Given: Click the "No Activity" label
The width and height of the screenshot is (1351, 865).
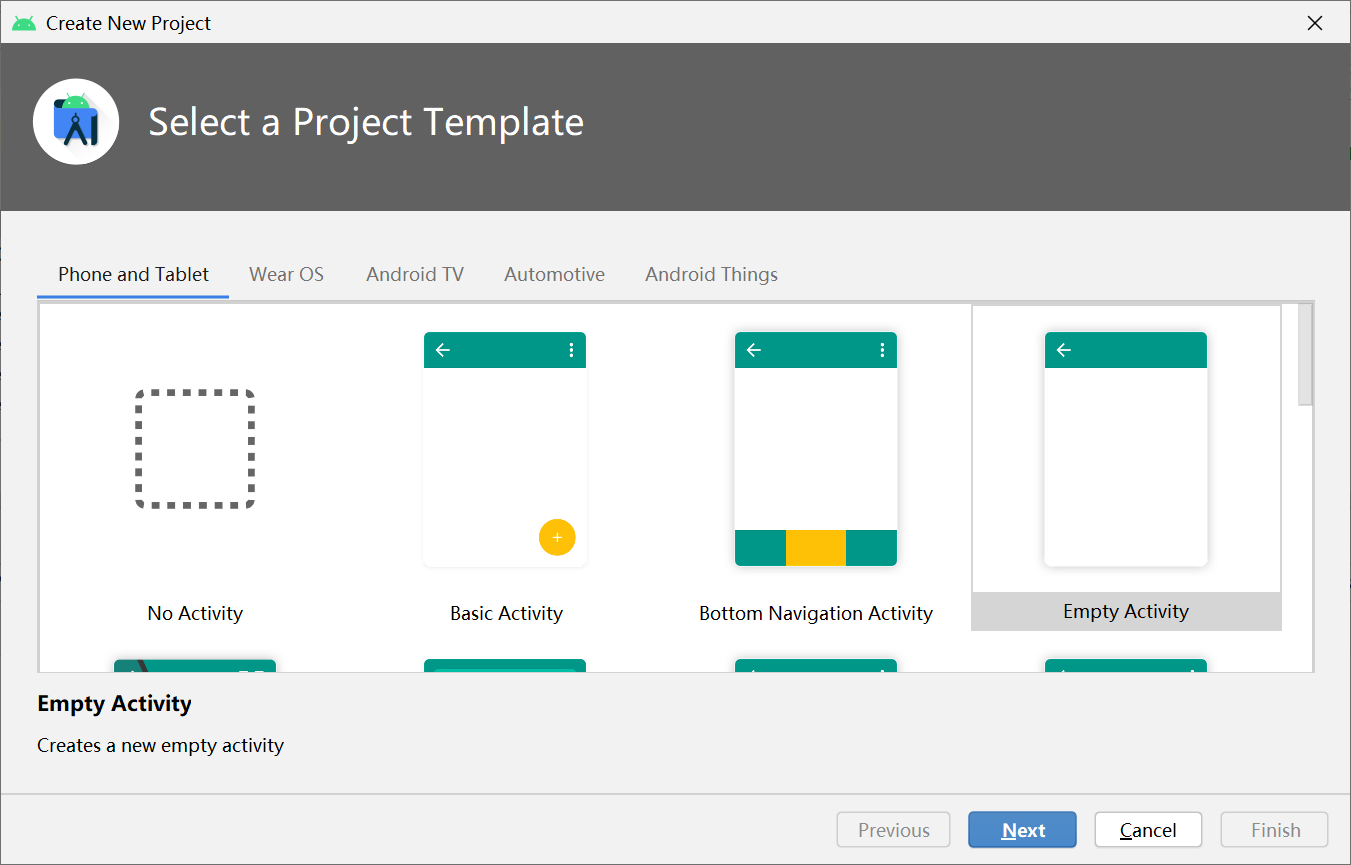Looking at the screenshot, I should (195, 613).
